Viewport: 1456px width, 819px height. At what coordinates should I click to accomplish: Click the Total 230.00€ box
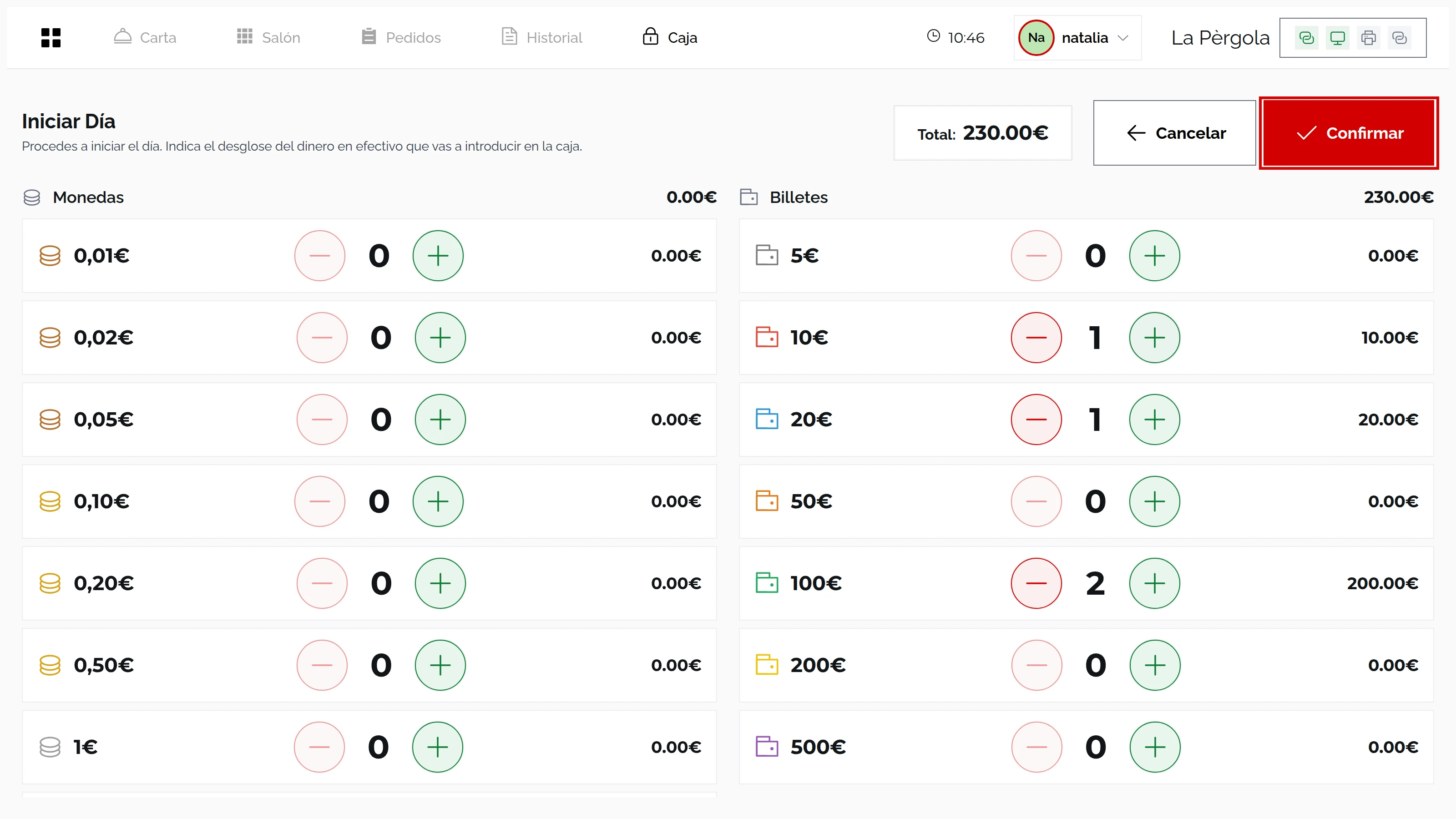[x=983, y=133]
